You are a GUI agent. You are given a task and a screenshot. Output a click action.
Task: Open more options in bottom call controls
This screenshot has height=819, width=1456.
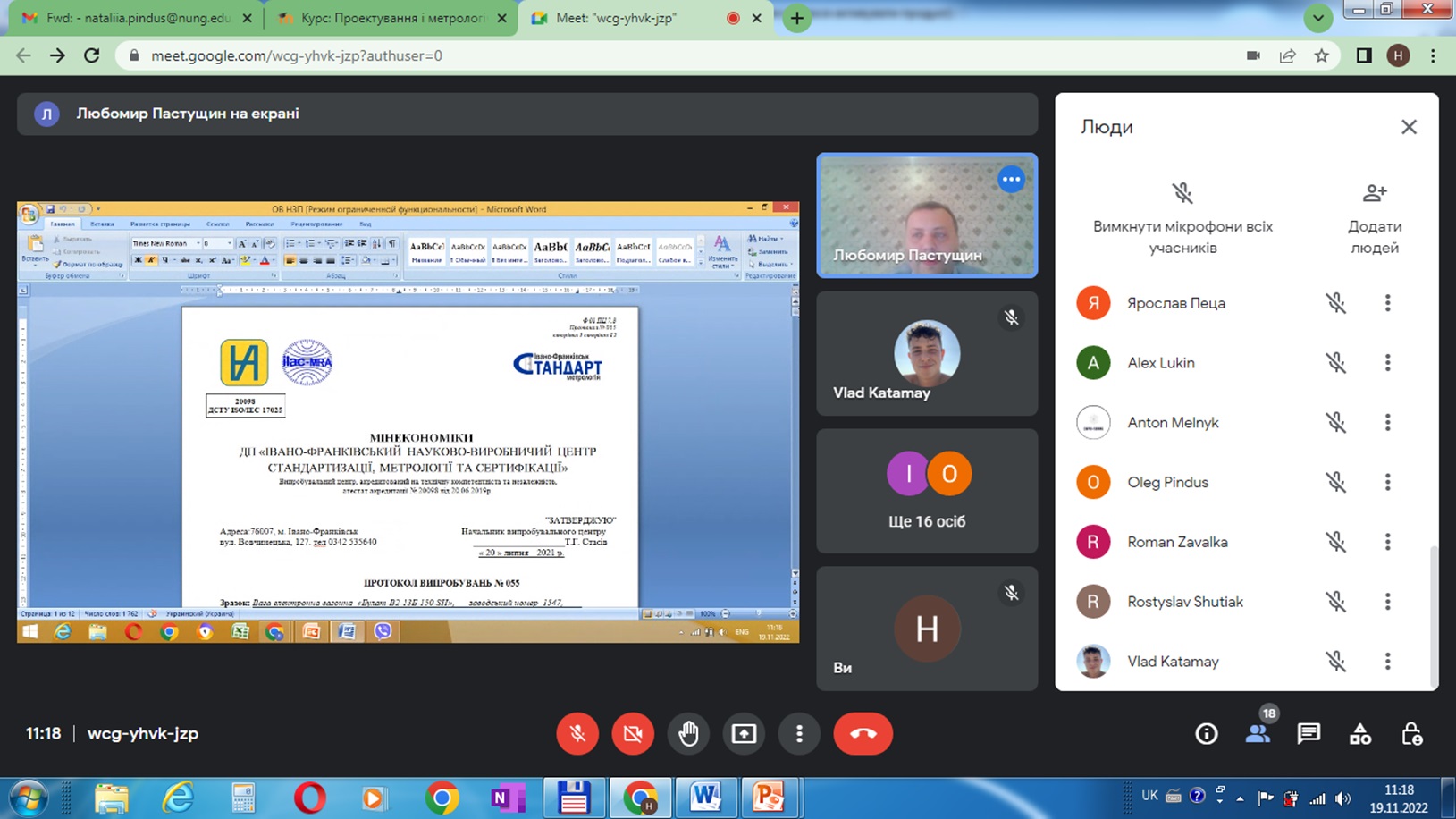(x=799, y=734)
